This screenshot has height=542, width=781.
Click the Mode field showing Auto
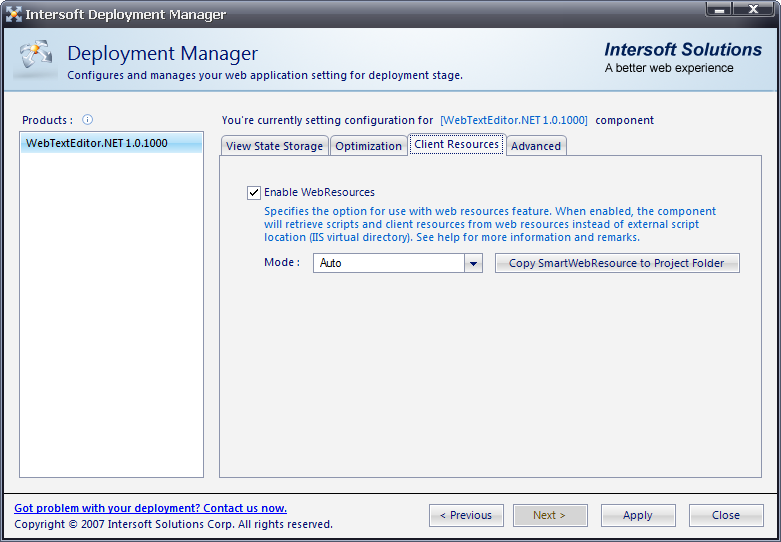tap(388, 263)
